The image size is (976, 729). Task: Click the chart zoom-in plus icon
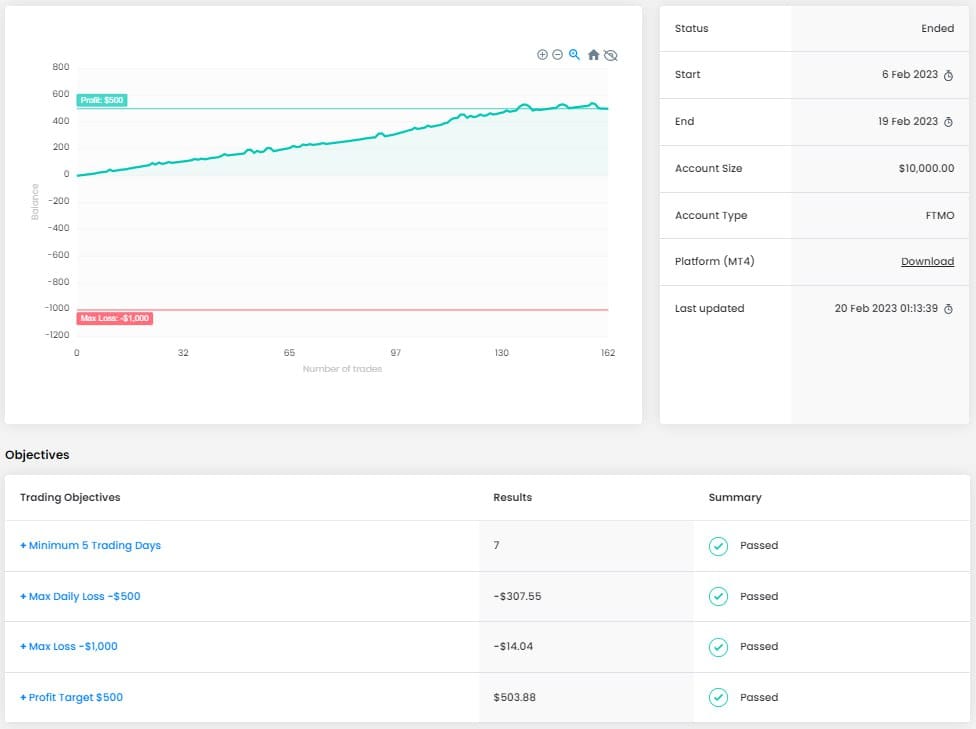(x=542, y=55)
